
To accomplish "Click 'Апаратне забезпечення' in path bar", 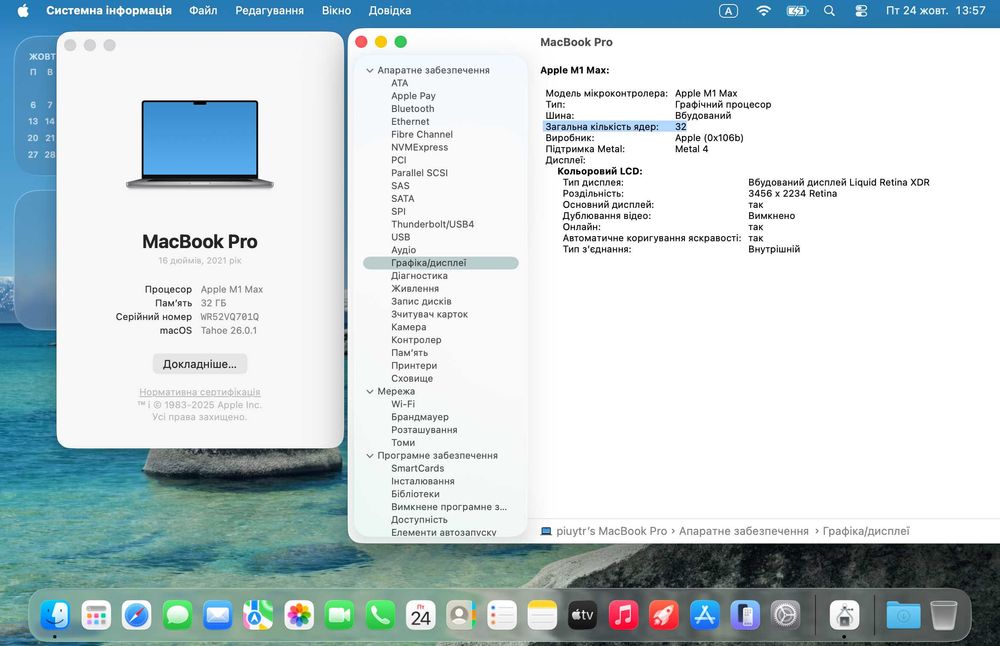I will pos(744,531).
